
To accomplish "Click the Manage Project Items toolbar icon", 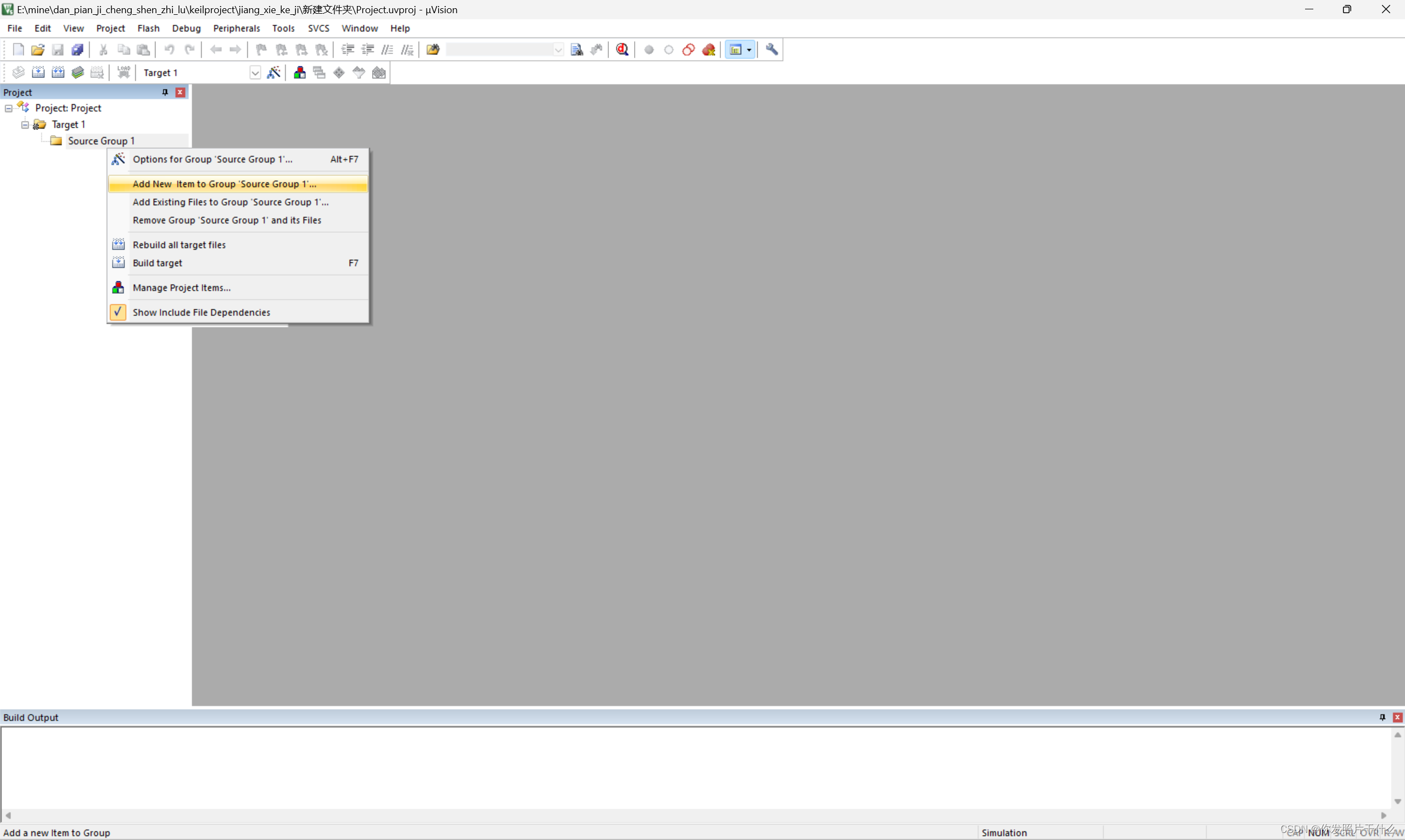I will (x=299, y=72).
